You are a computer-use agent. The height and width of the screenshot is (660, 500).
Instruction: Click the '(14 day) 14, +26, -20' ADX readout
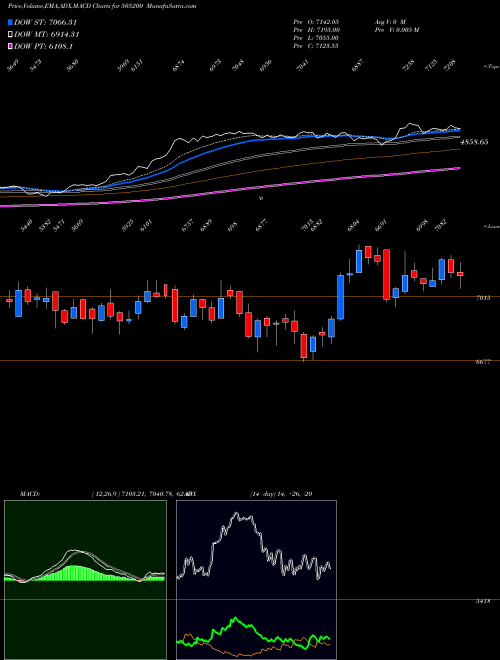click(x=281, y=494)
